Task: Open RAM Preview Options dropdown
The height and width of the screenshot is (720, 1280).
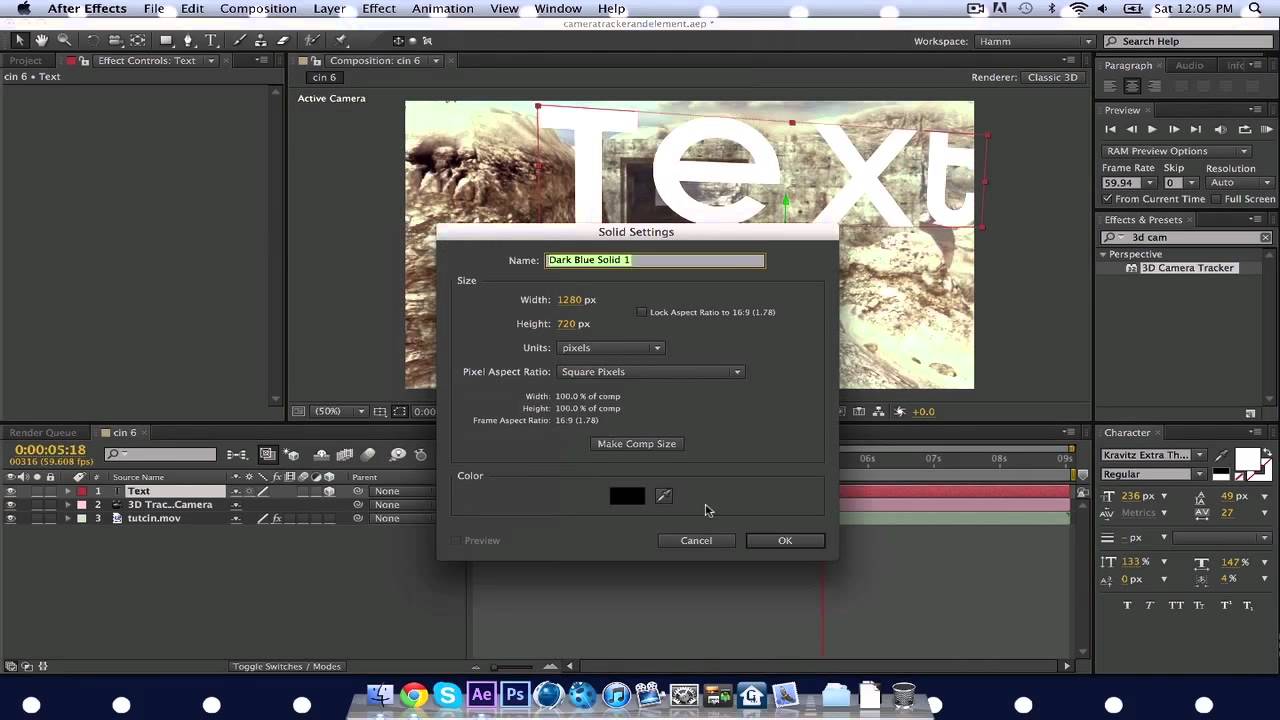Action: pyautogui.click(x=1177, y=151)
